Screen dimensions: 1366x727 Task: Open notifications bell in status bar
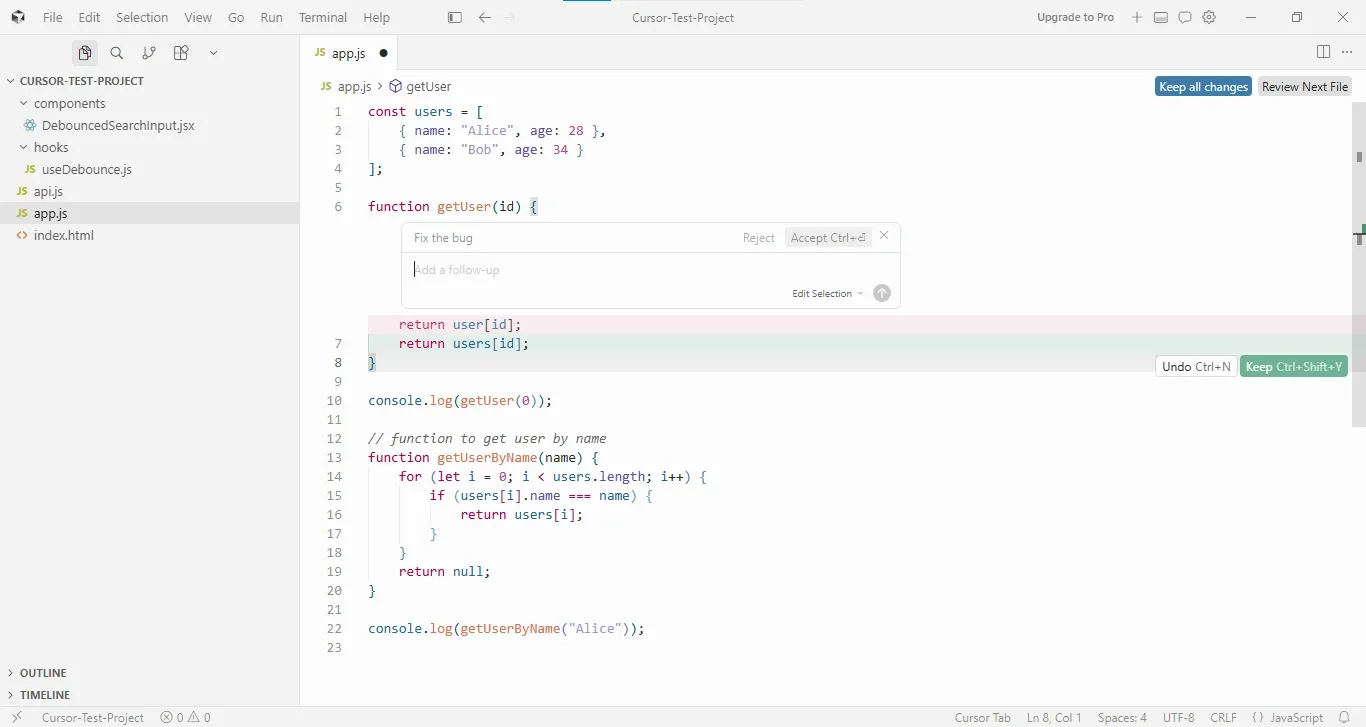click(1344, 717)
